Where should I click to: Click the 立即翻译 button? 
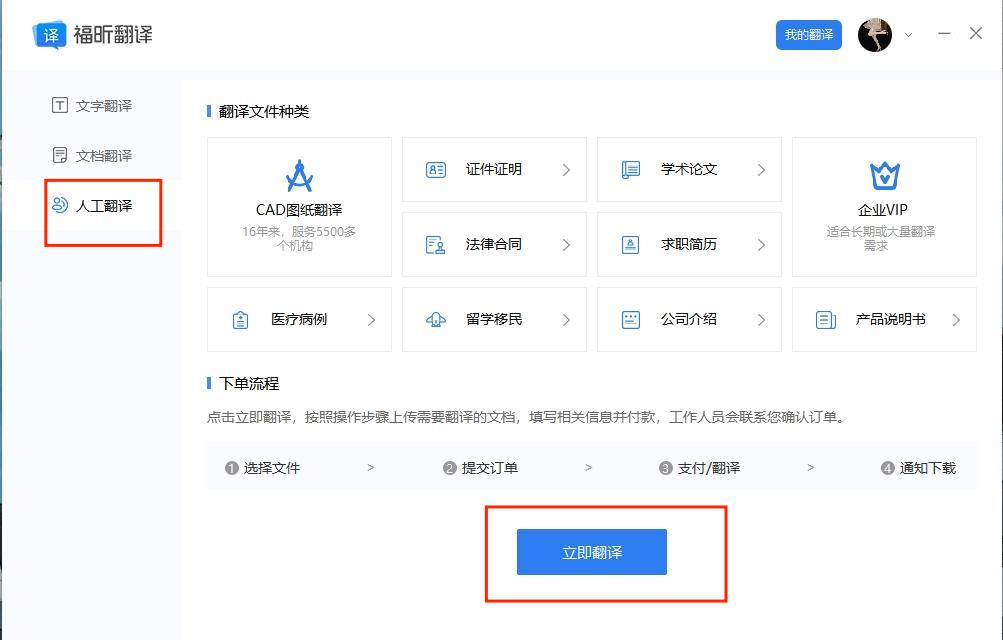click(591, 551)
